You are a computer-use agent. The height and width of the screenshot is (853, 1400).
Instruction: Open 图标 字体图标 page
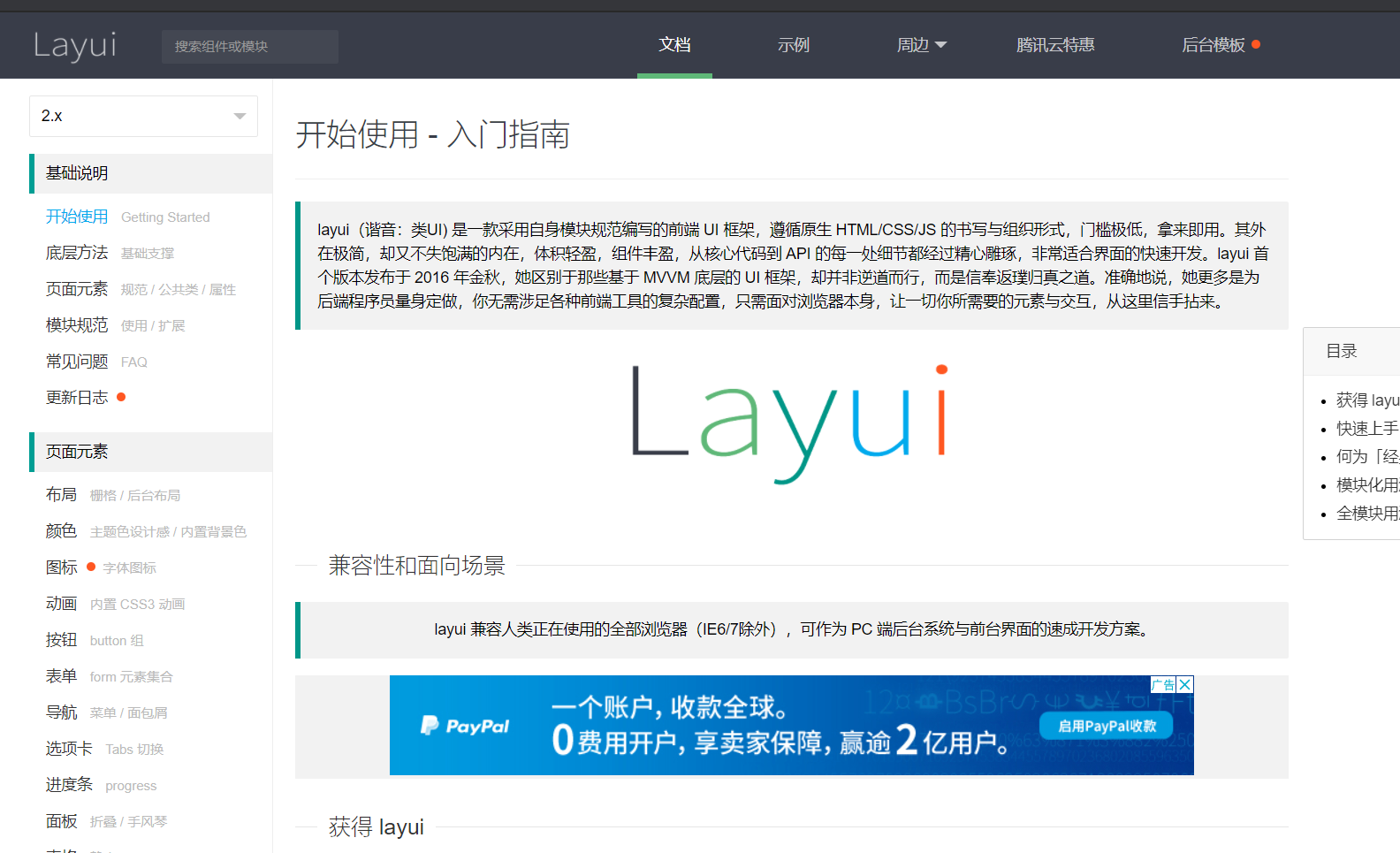tap(102, 567)
